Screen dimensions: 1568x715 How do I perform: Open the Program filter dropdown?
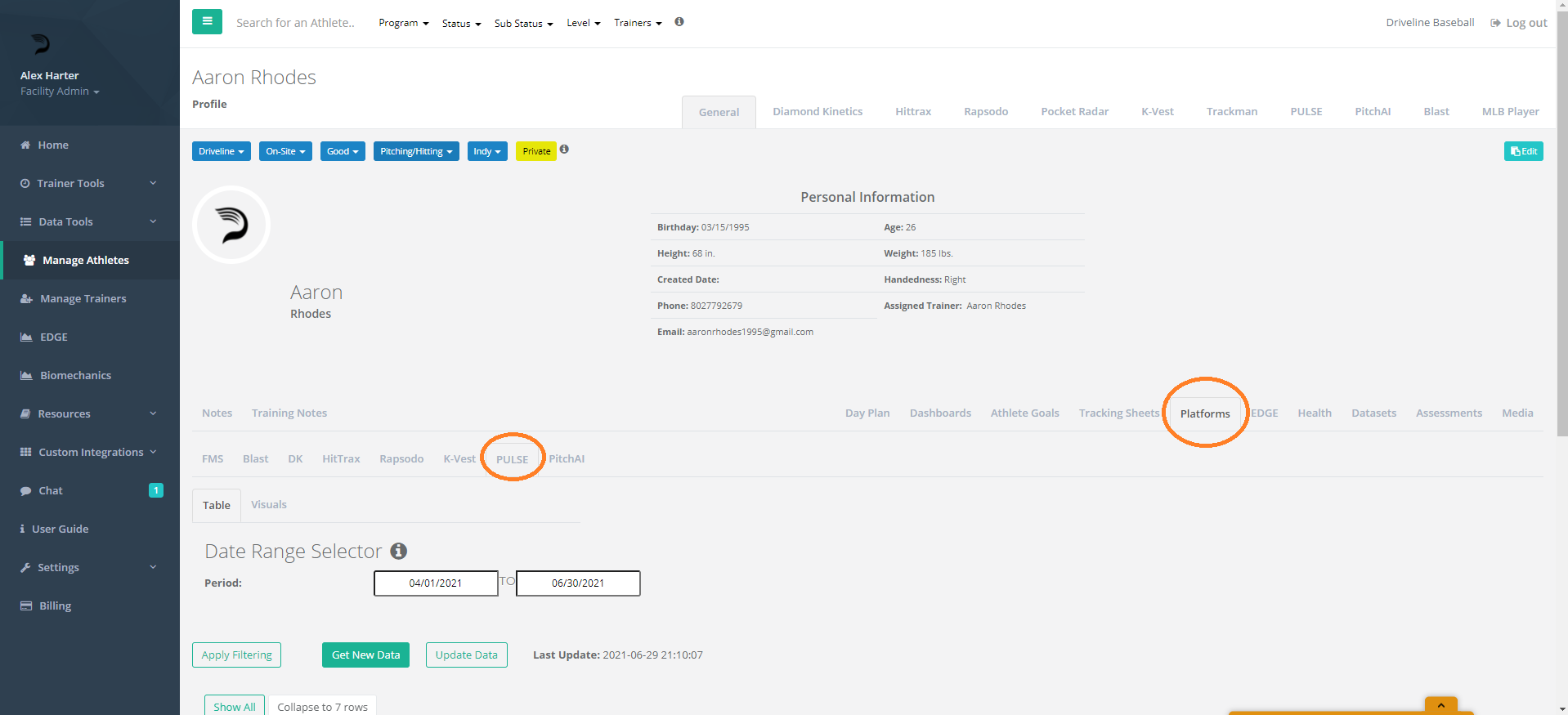pyautogui.click(x=403, y=23)
